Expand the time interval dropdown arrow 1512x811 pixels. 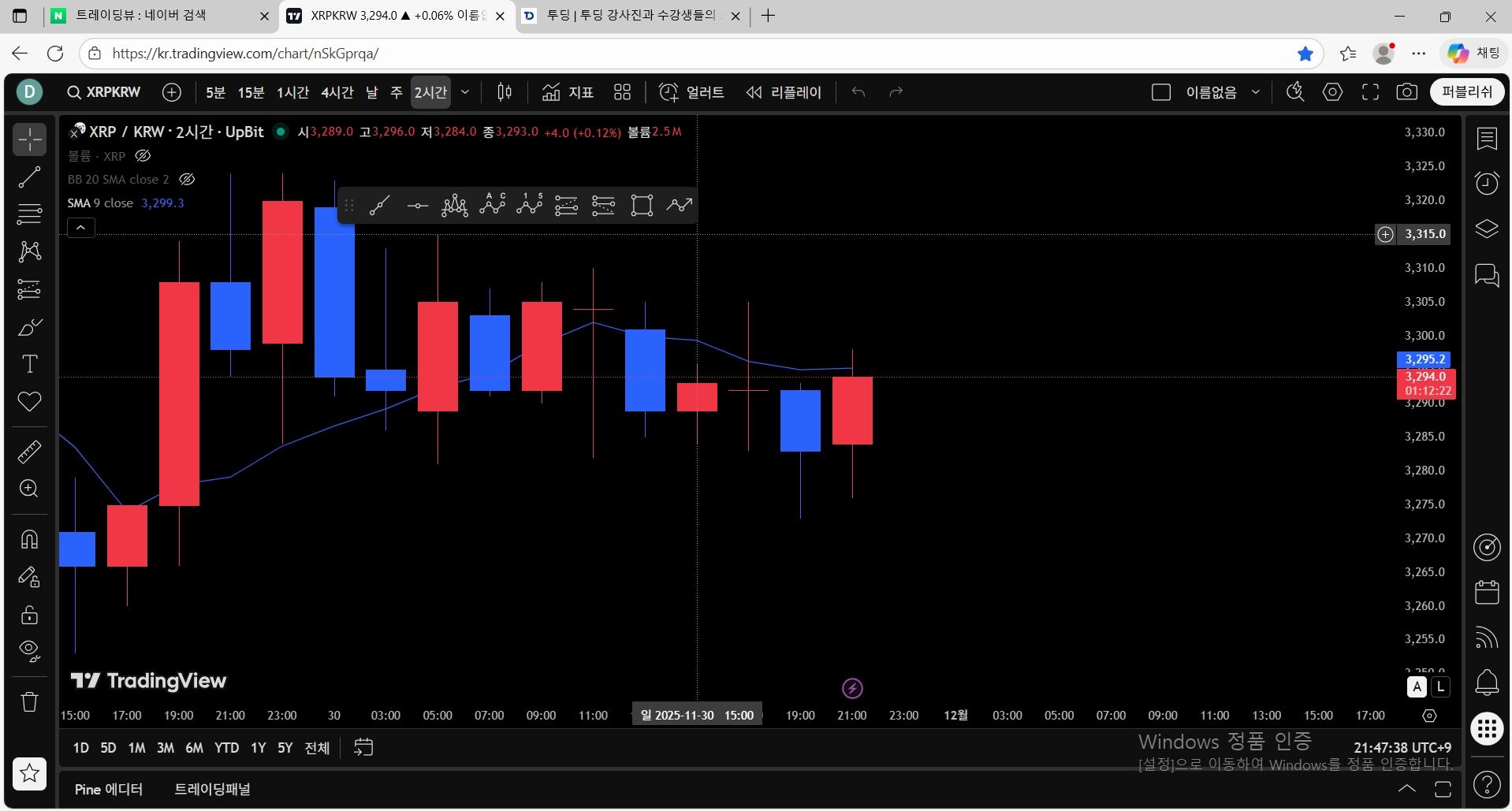[465, 92]
